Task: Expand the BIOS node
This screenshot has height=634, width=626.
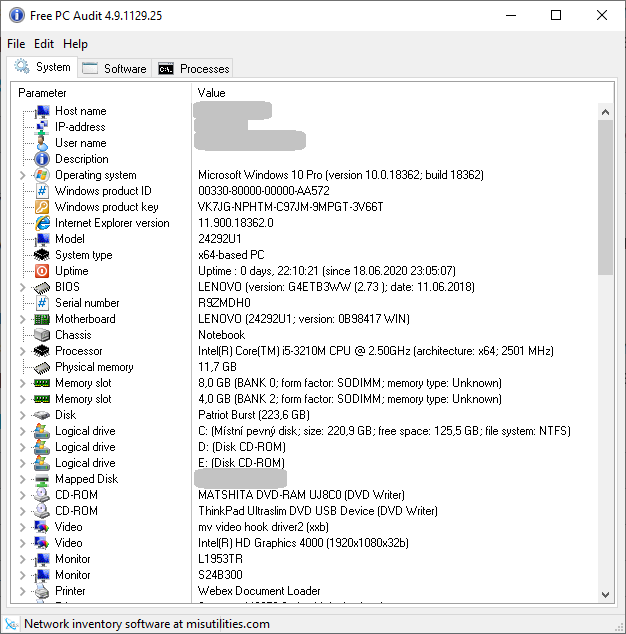Action: [23, 287]
